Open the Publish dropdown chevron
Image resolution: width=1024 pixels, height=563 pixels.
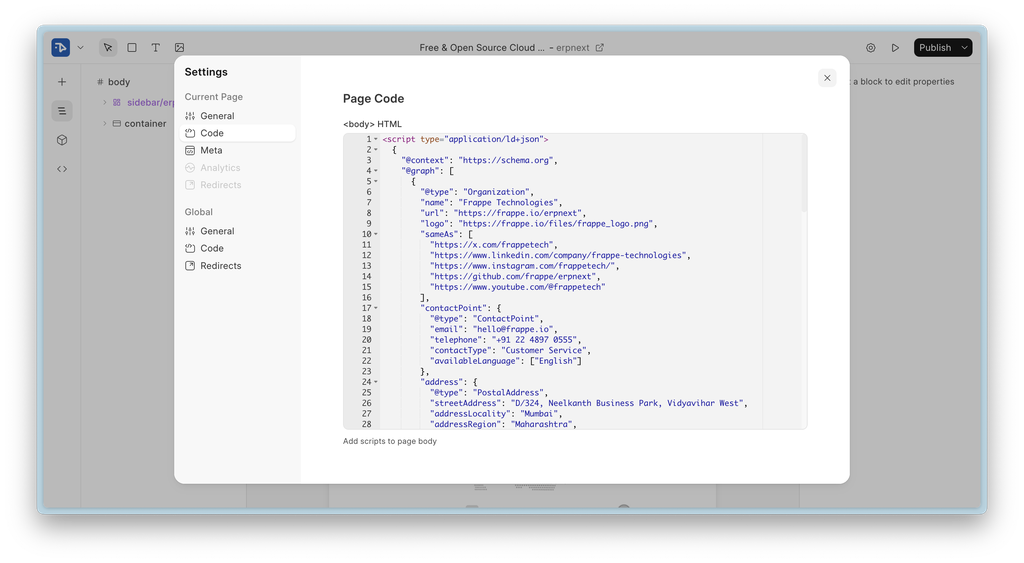click(964, 48)
